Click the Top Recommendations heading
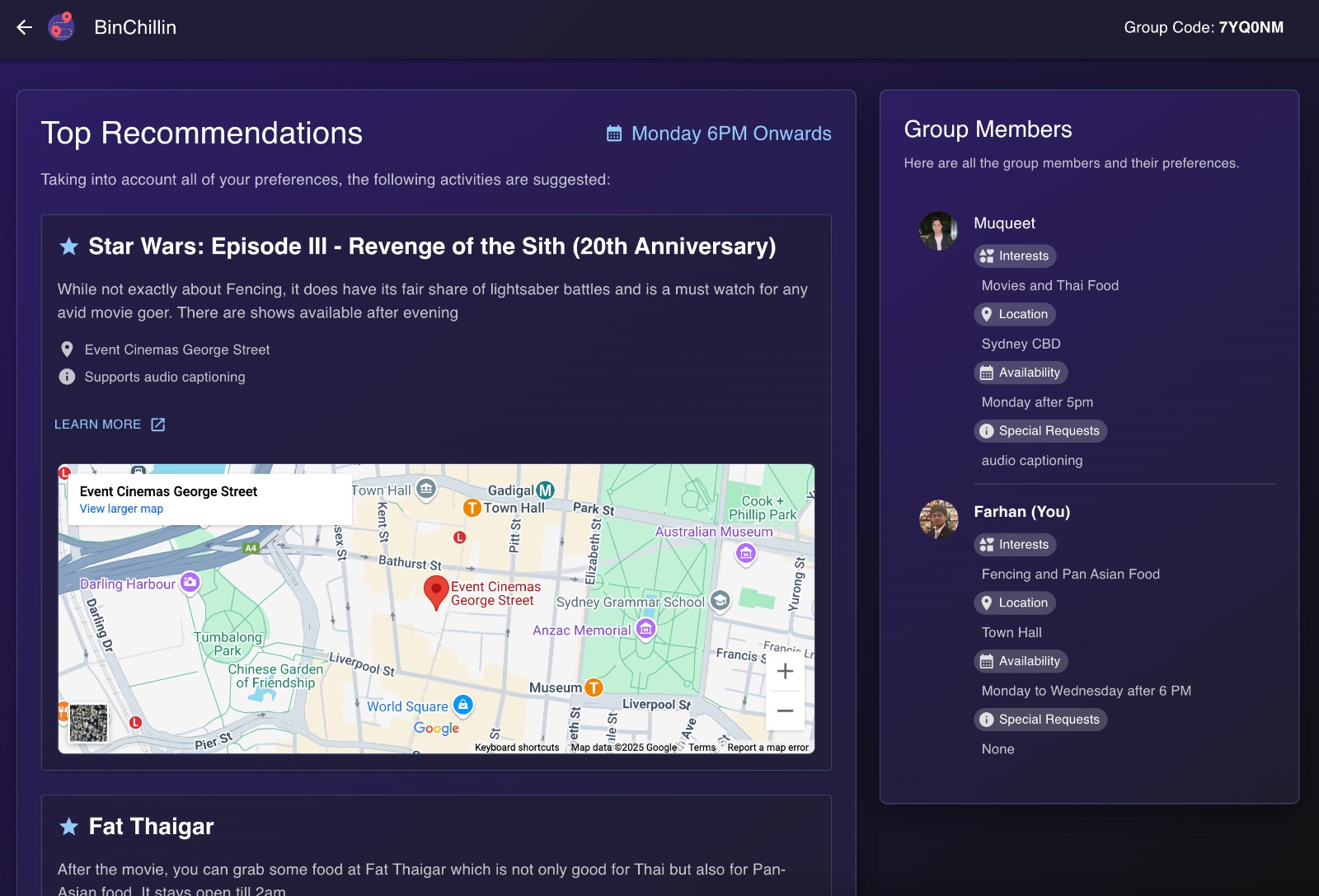This screenshot has height=896, width=1319. pos(202,134)
